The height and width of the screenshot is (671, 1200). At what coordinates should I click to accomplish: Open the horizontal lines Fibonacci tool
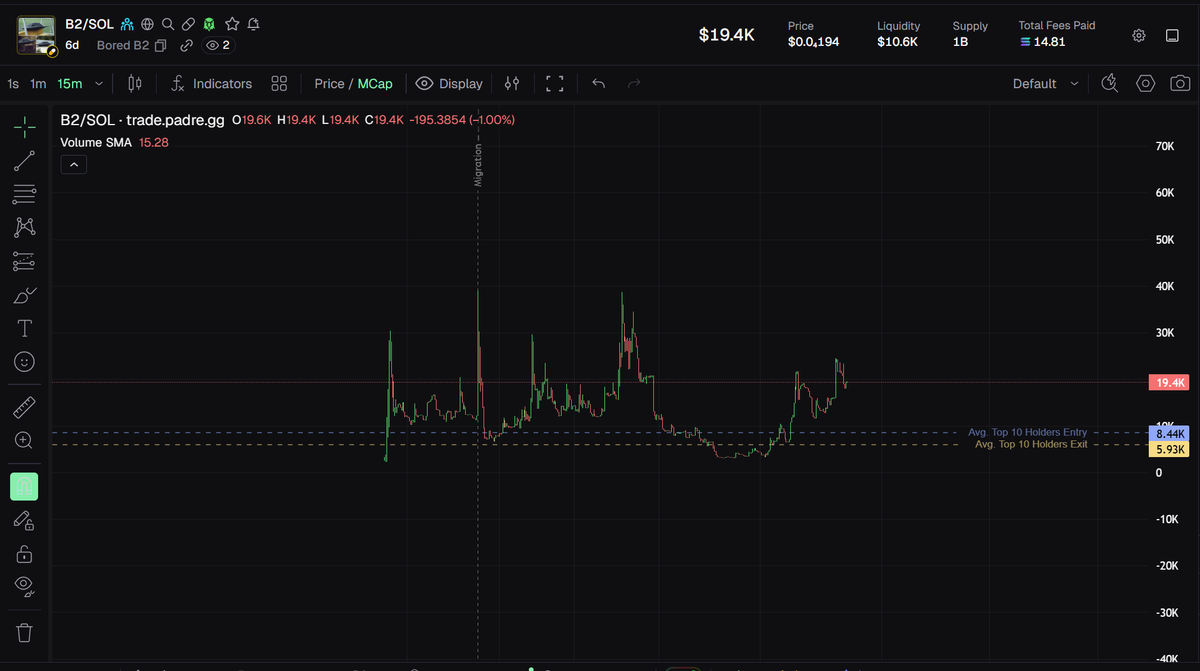click(x=25, y=194)
